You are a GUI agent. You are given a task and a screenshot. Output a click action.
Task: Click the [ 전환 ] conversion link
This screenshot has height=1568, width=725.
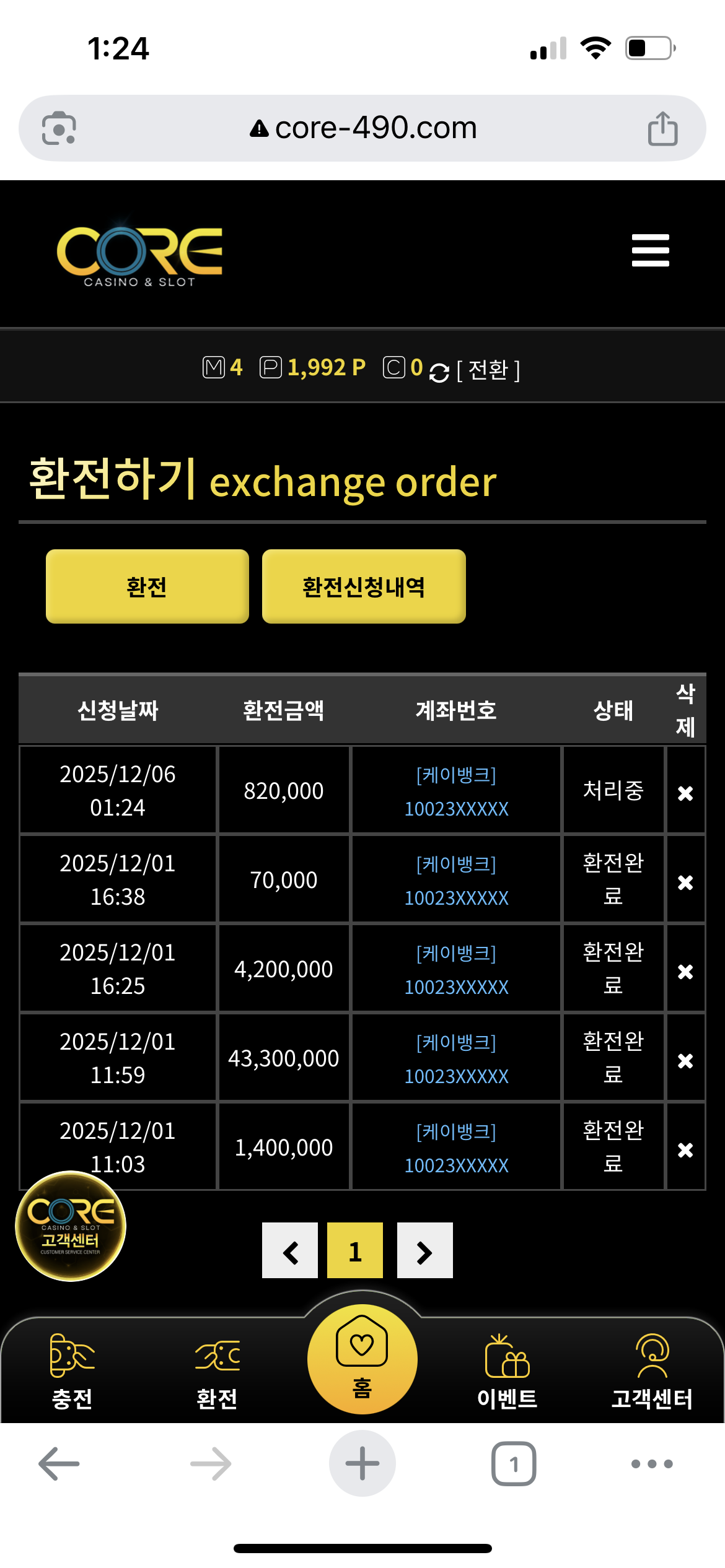pyautogui.click(x=488, y=370)
